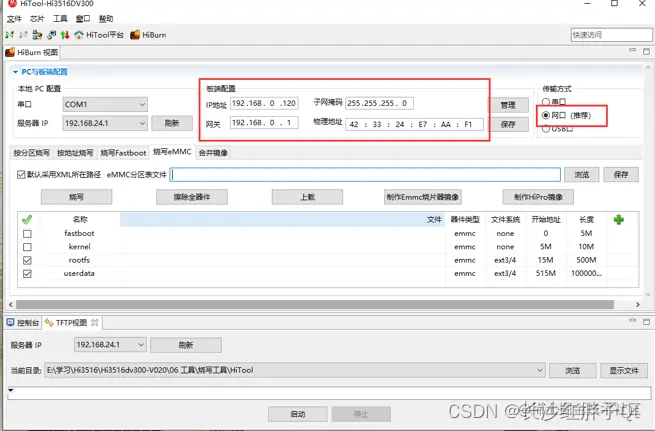Open the server configuration toolbar icon
This screenshot has width=655, height=431.
pos(37,35)
